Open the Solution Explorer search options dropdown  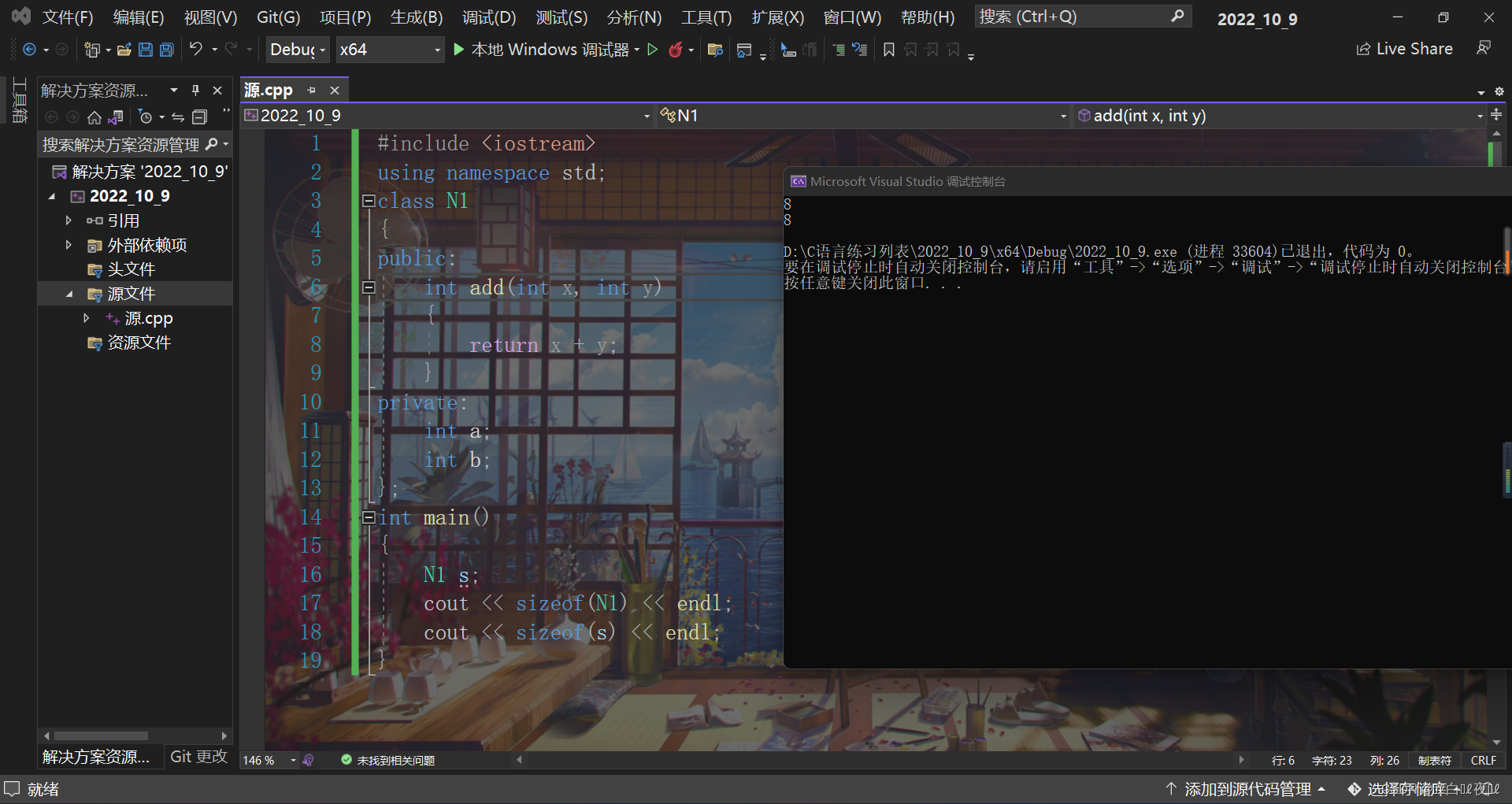point(226,145)
